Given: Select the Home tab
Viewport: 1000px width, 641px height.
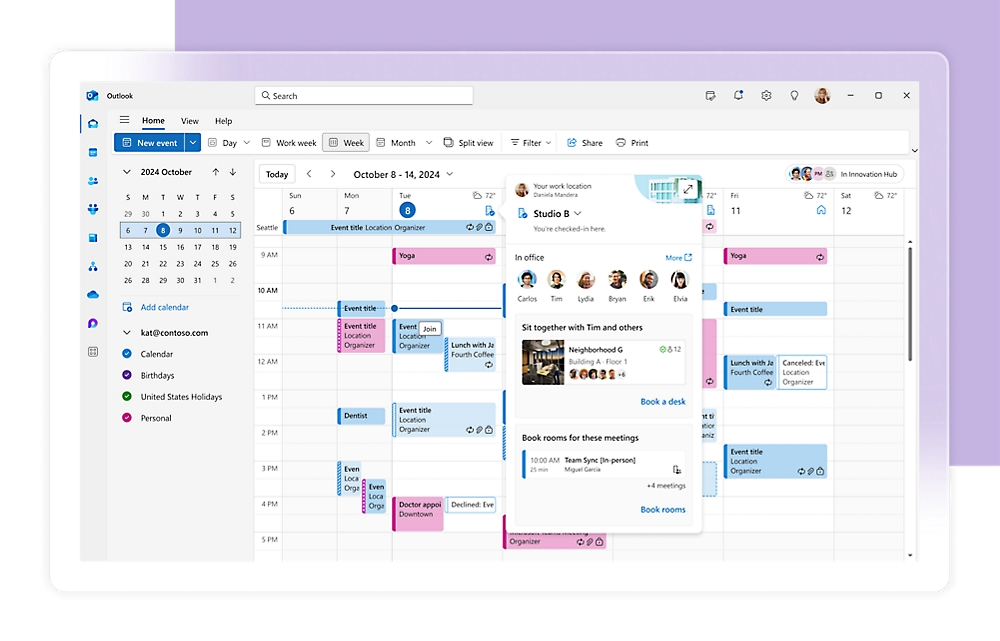Looking at the screenshot, I should coord(153,121).
